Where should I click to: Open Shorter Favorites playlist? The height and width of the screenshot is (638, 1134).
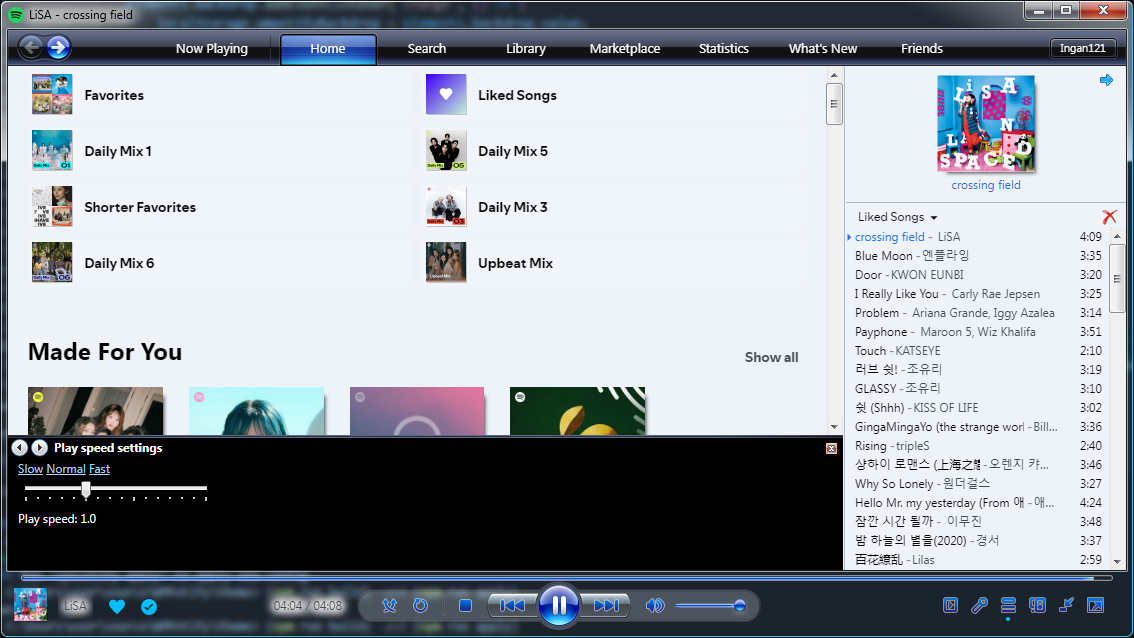pos(219,207)
